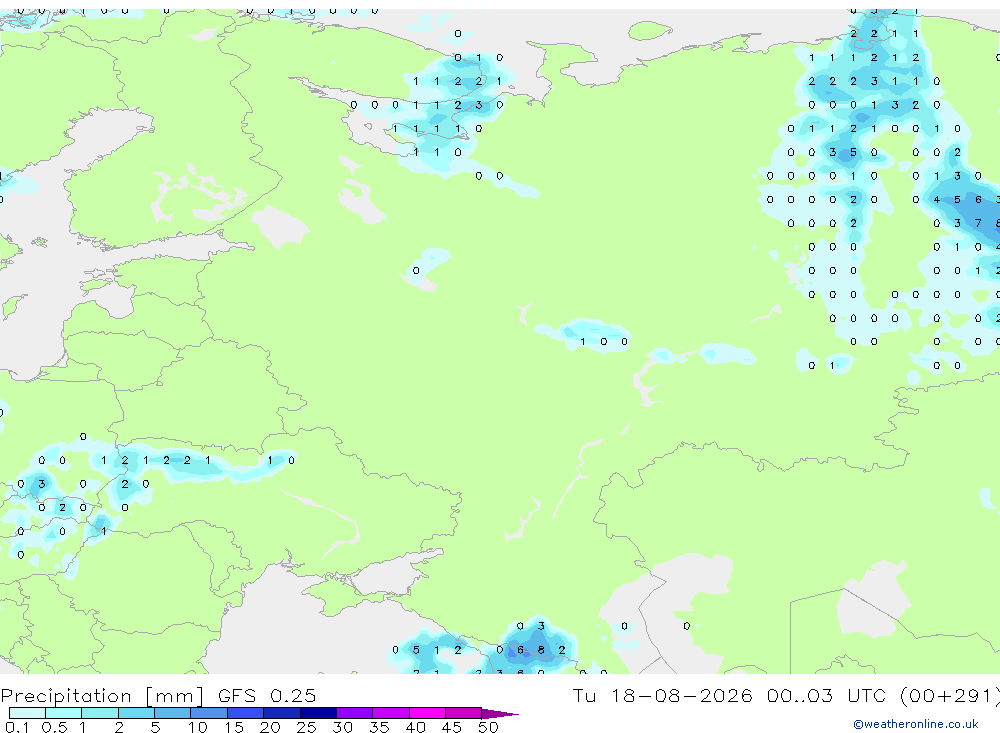Select the 0.1–0.5 mm legend swatch
Viewport: 1000px width, 733px height.
coord(27,713)
